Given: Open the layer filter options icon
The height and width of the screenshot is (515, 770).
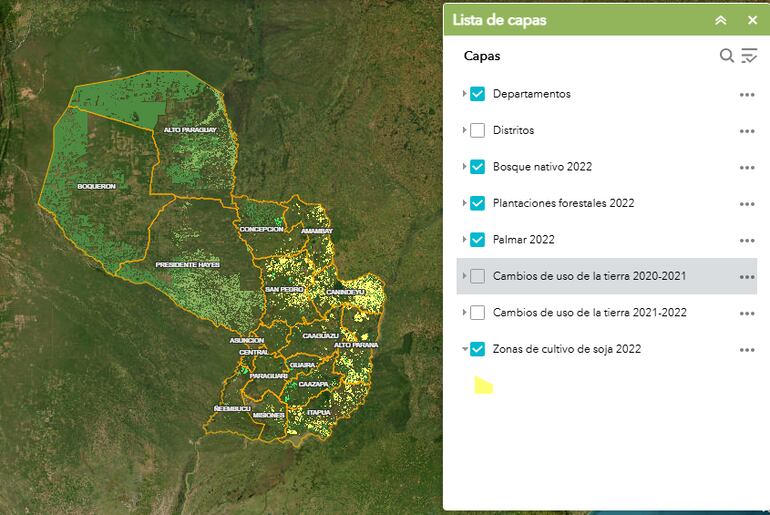Looking at the screenshot, I should [x=749, y=56].
